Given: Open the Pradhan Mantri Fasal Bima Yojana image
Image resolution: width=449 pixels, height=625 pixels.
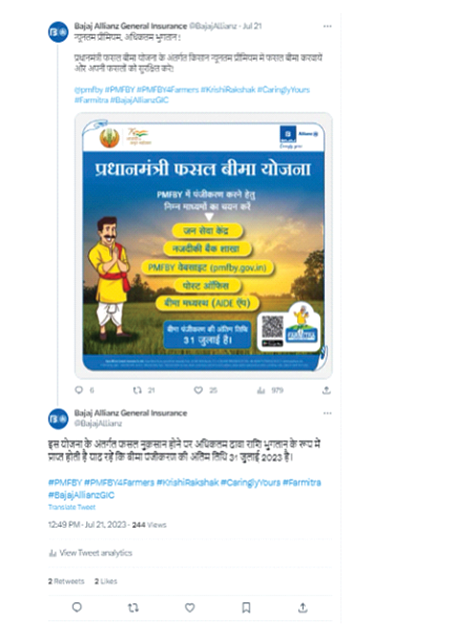Looking at the screenshot, I should tap(203, 246).
